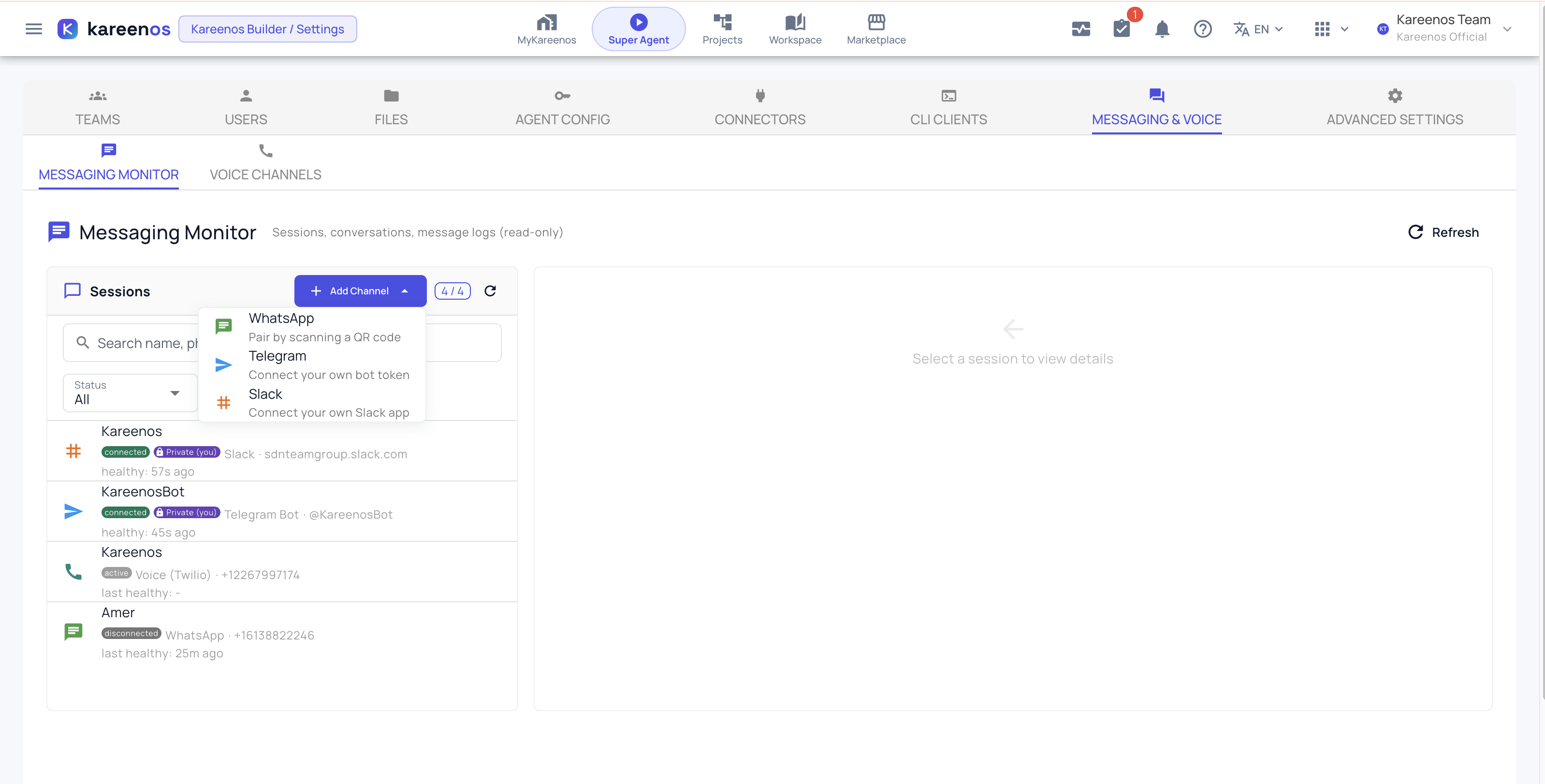1545x784 pixels.
Task: Click the disconnected badge on Amer
Action: 131,634
